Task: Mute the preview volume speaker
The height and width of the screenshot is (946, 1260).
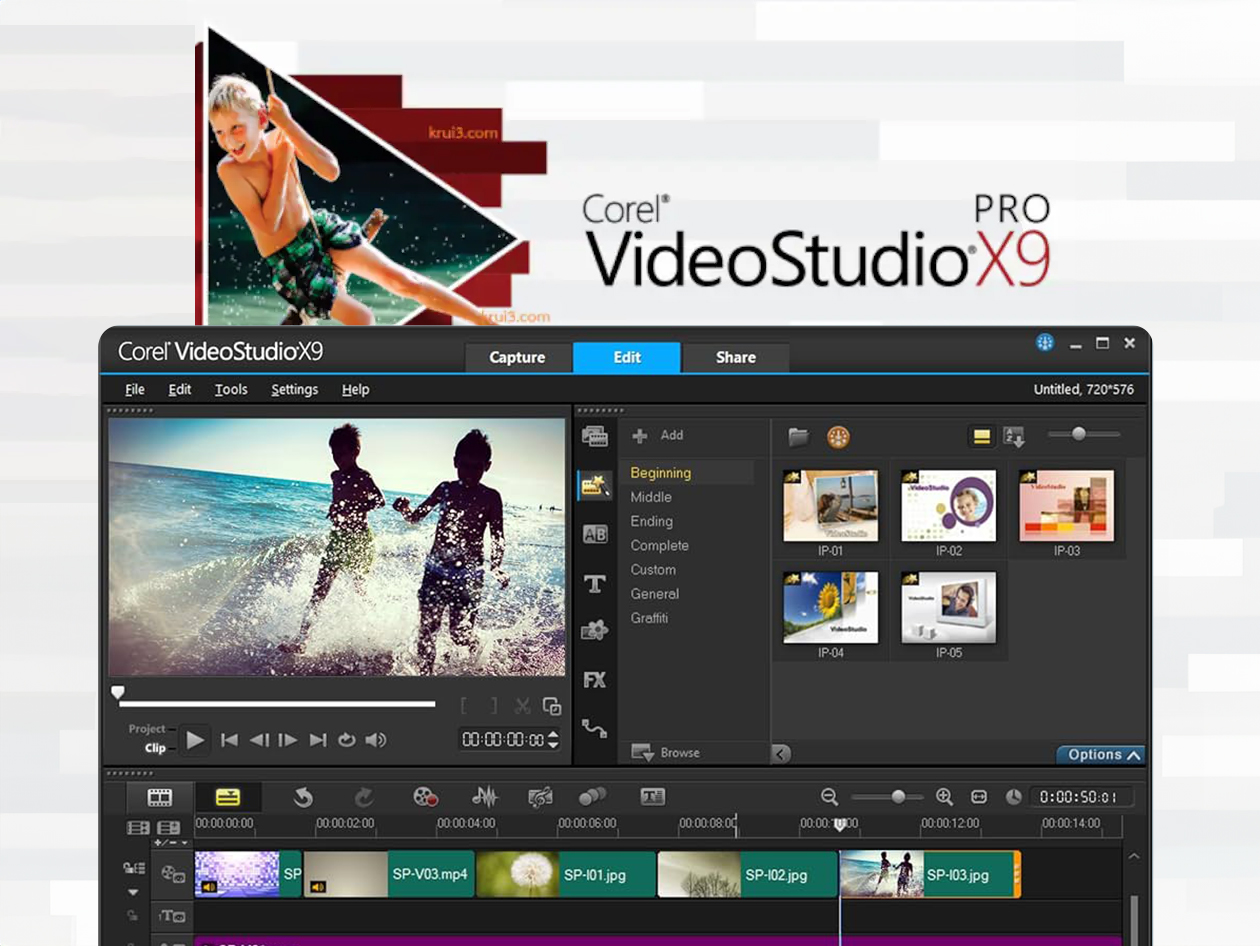Action: point(376,740)
